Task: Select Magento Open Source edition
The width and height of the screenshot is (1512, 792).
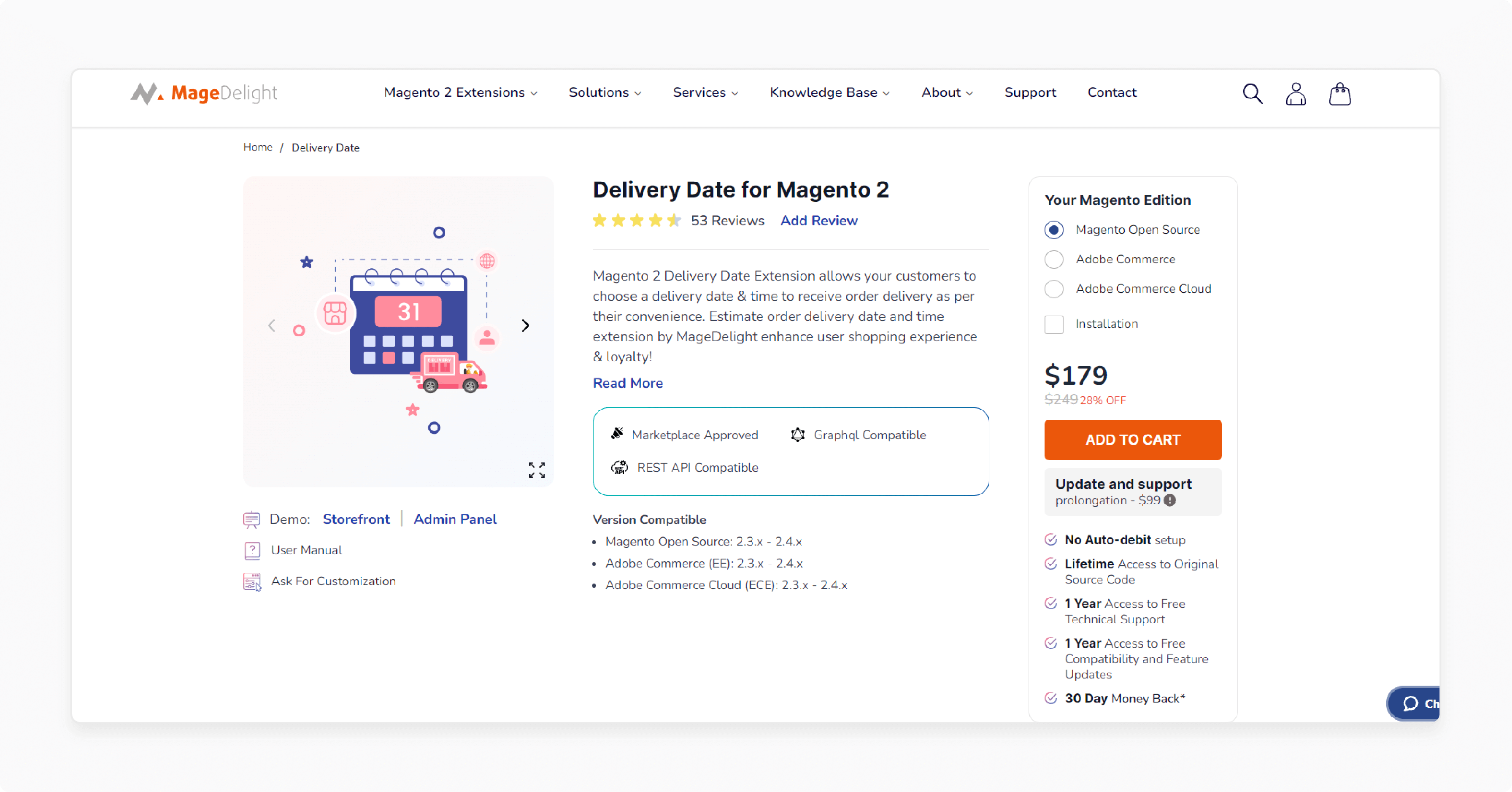Action: [1053, 230]
